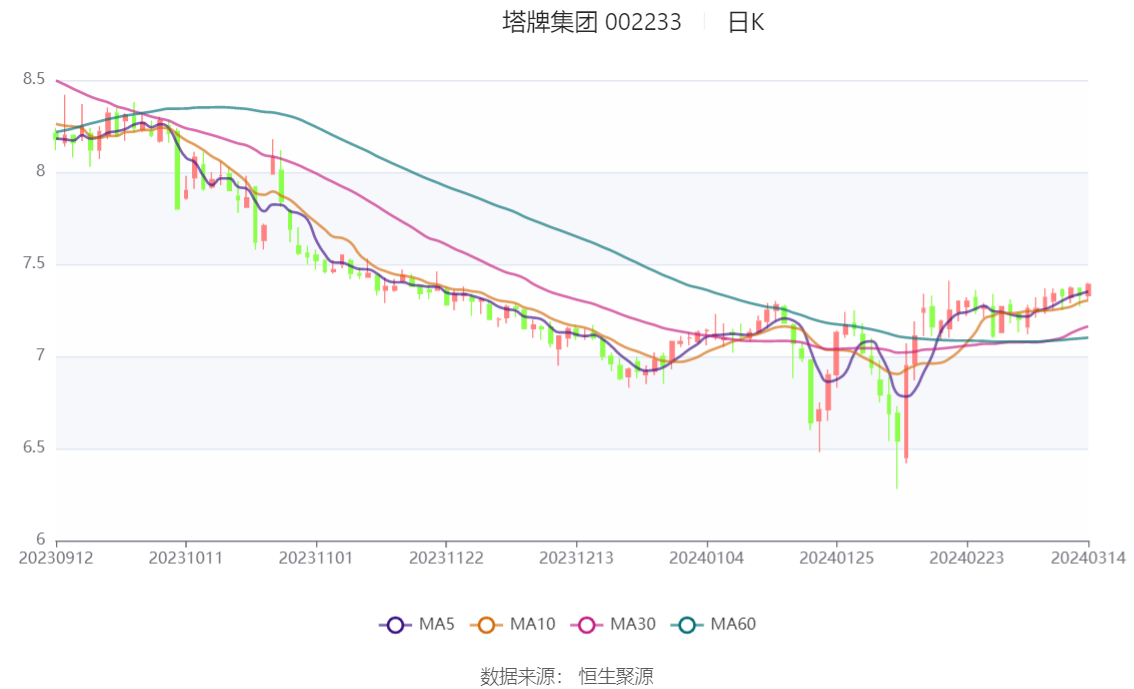Viewport: 1134px width, 689px height.
Task: Select the 日K chart type label
Action: (746, 22)
